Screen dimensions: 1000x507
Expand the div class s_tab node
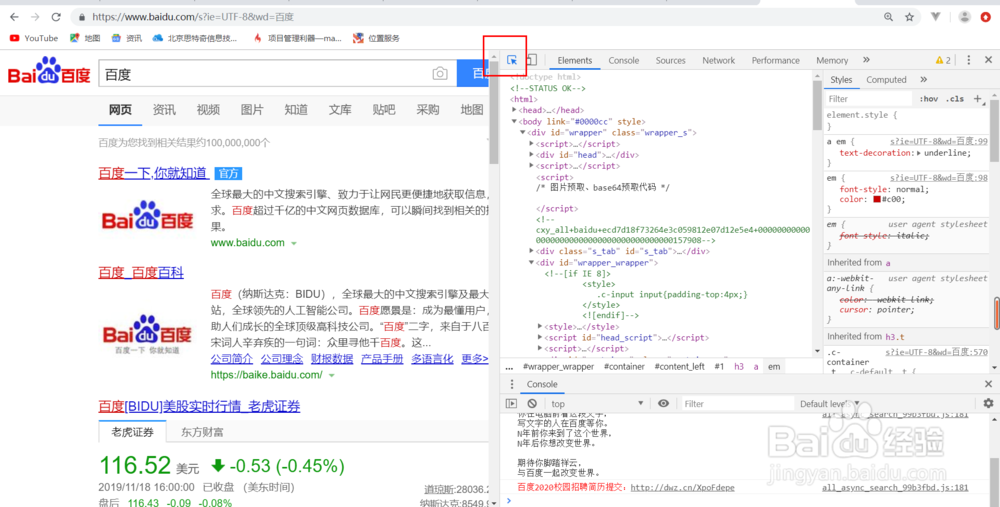point(531,251)
